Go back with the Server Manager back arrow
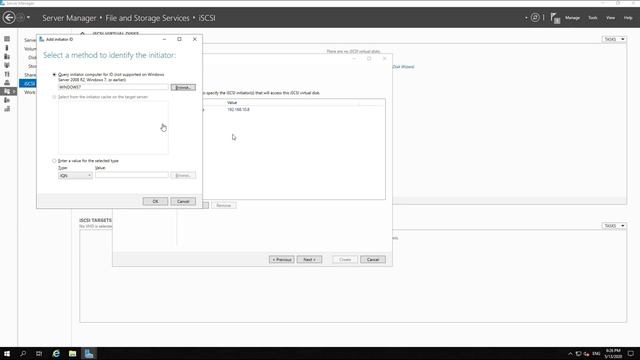This screenshot has height=360, width=640. (x=9, y=18)
